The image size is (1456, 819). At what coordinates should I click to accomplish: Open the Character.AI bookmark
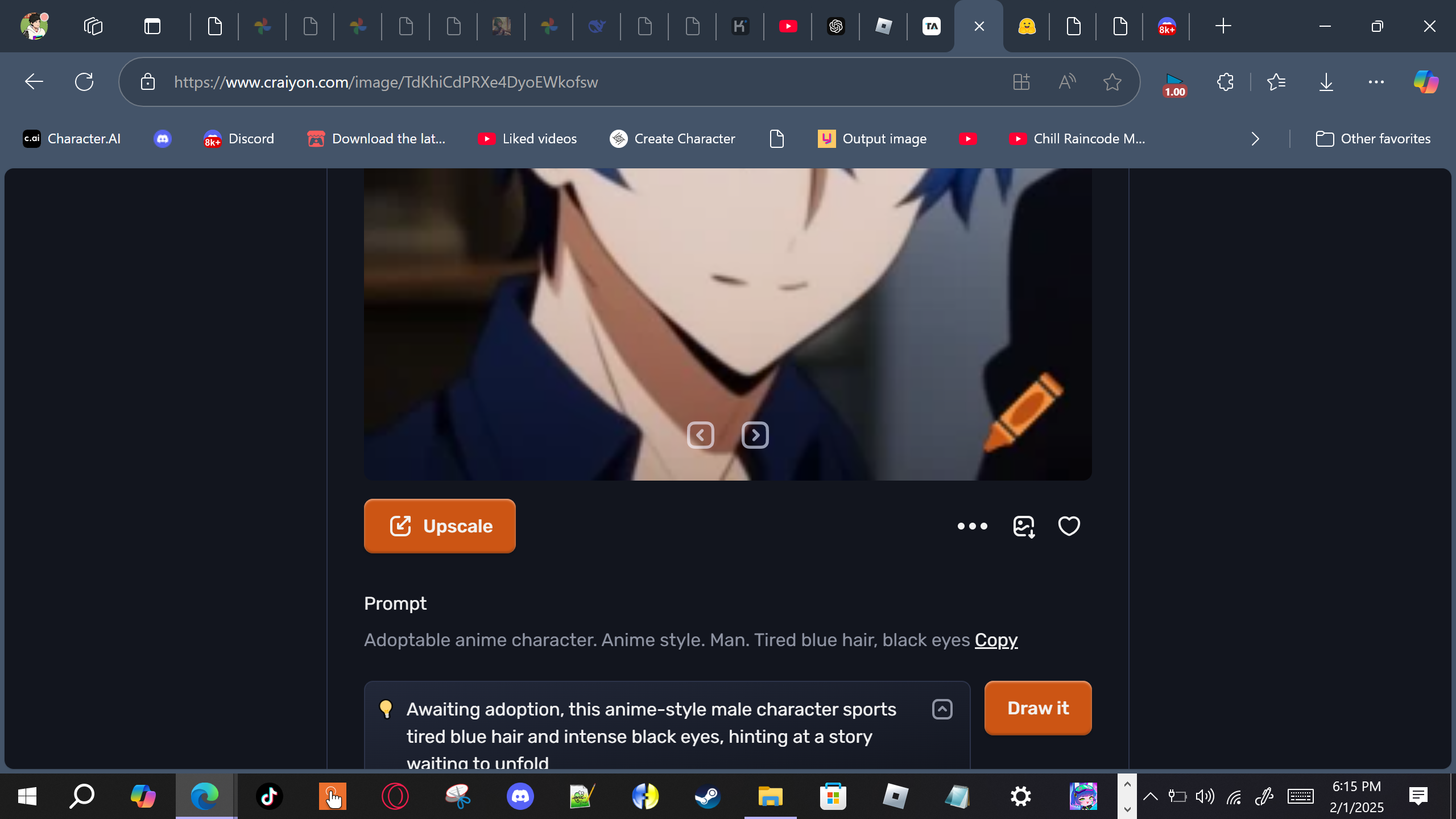click(x=72, y=139)
